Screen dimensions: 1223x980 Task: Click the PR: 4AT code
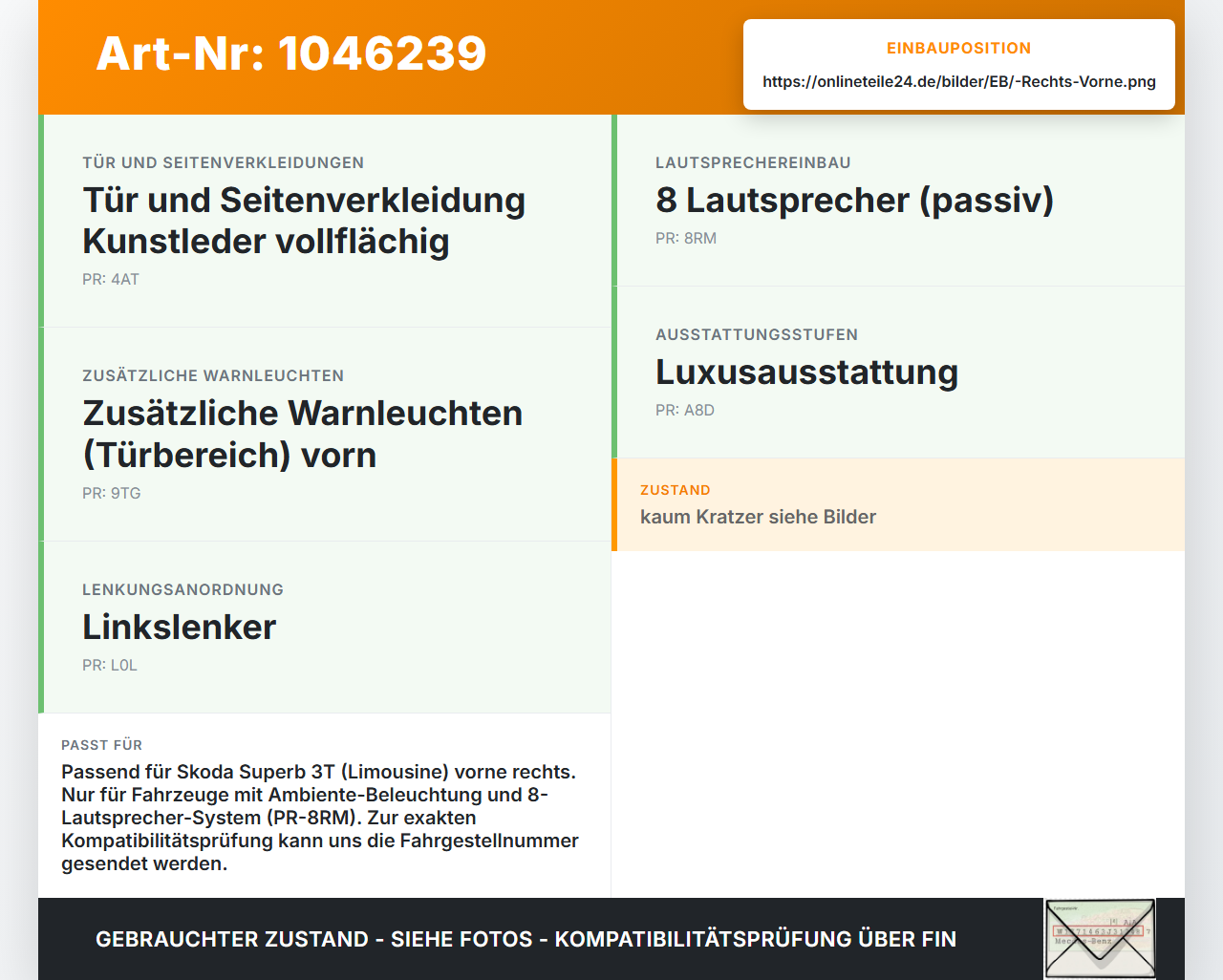(x=111, y=279)
